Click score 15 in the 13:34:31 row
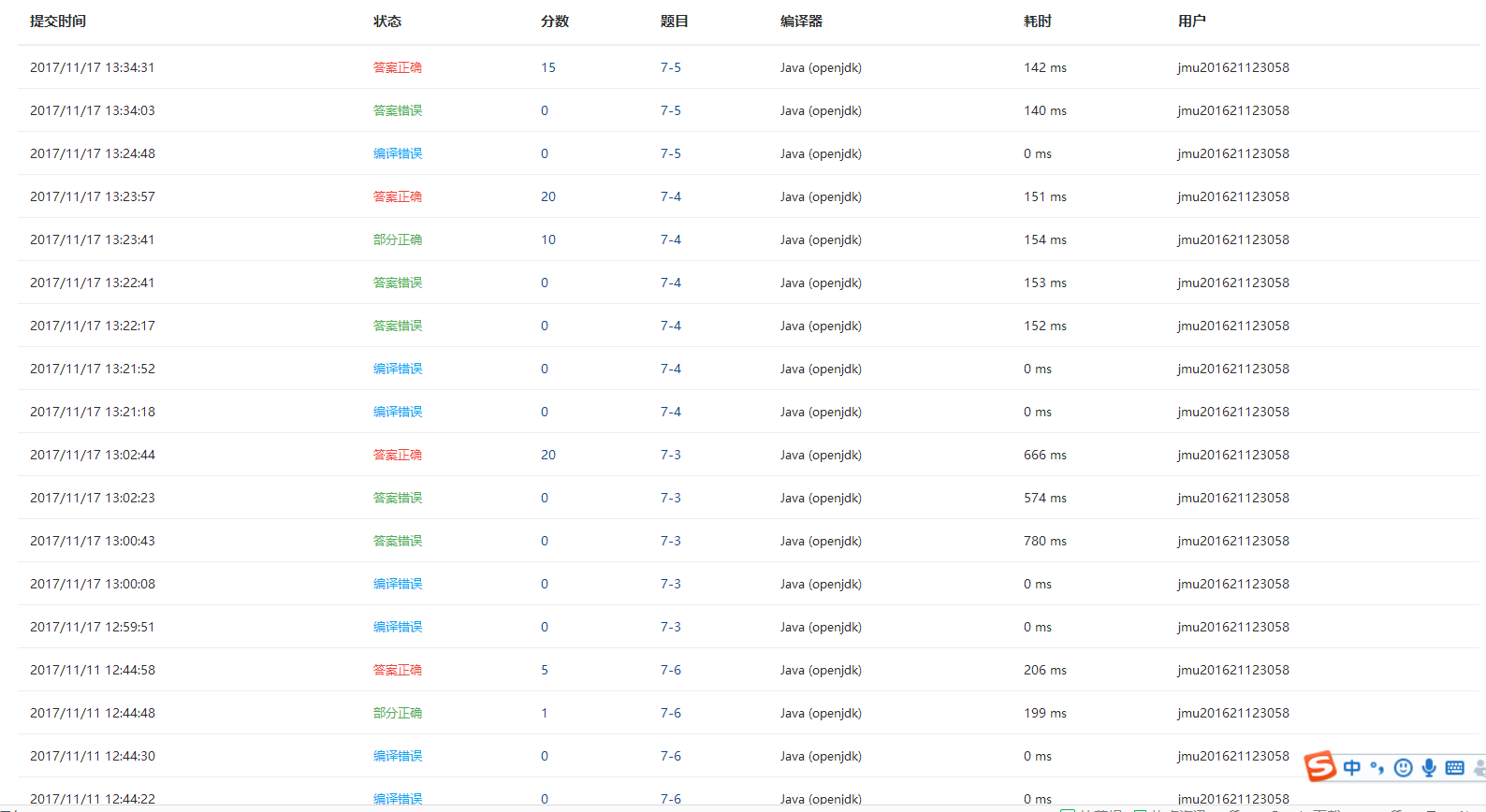Viewport: 1486px width, 812px height. 548,67
